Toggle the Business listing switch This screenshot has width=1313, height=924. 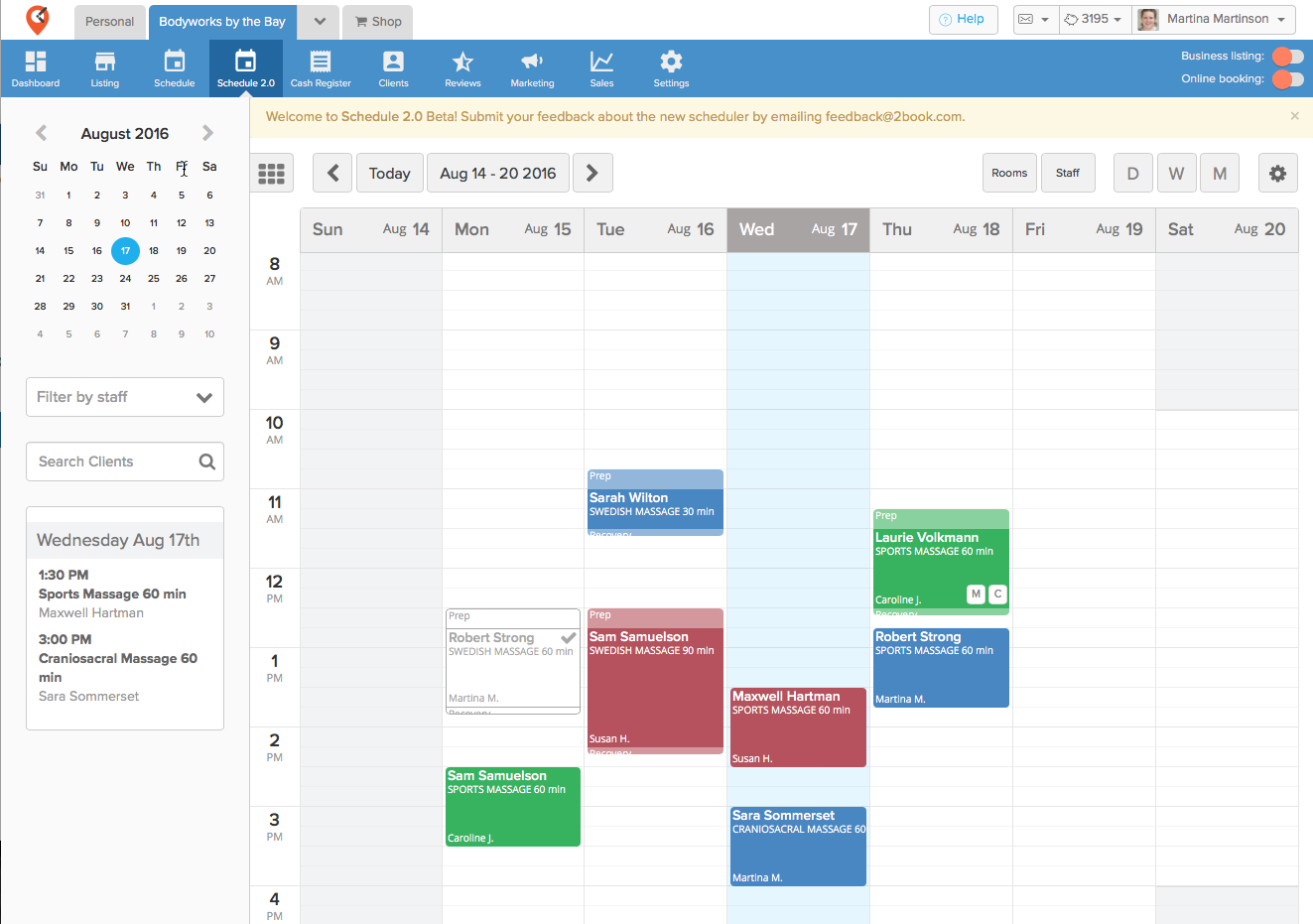[1288, 57]
